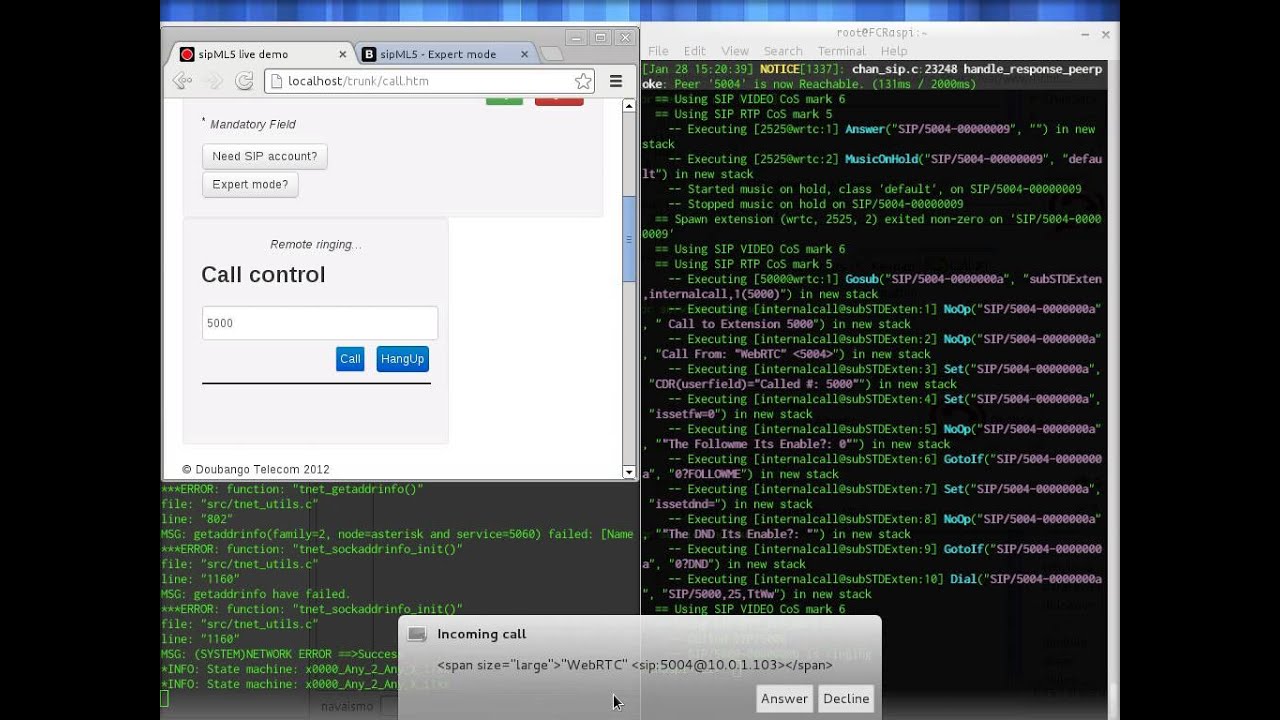The height and width of the screenshot is (720, 1280).
Task: Reload the call.htm page
Action: point(244,81)
